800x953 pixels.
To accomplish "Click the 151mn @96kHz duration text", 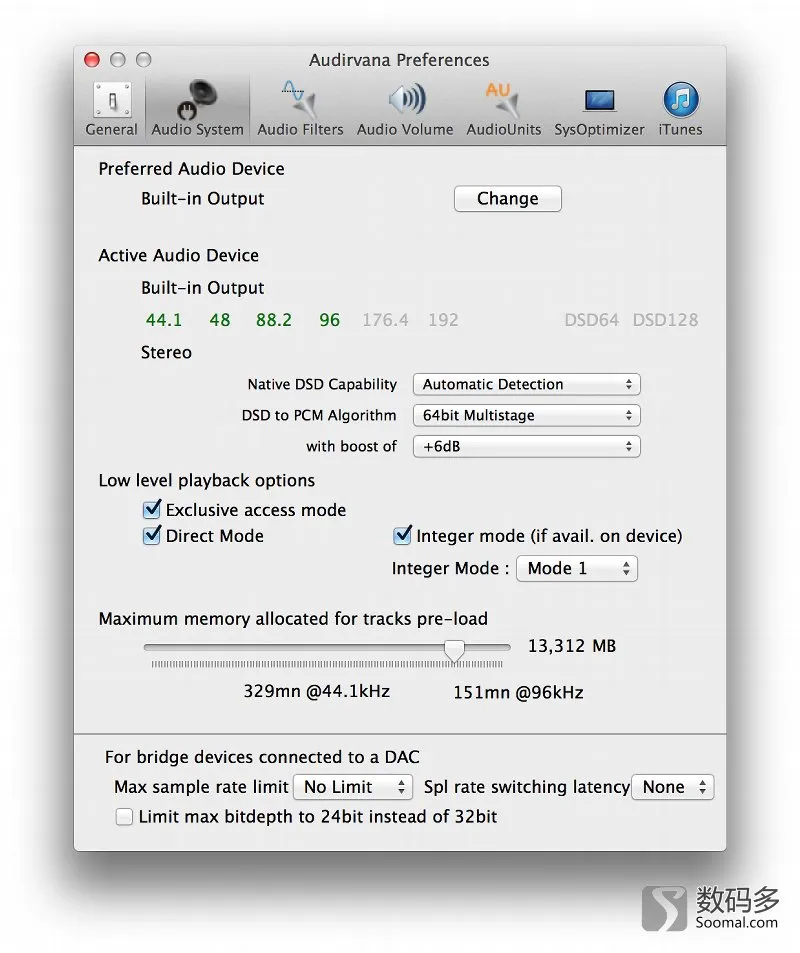I will tap(519, 692).
